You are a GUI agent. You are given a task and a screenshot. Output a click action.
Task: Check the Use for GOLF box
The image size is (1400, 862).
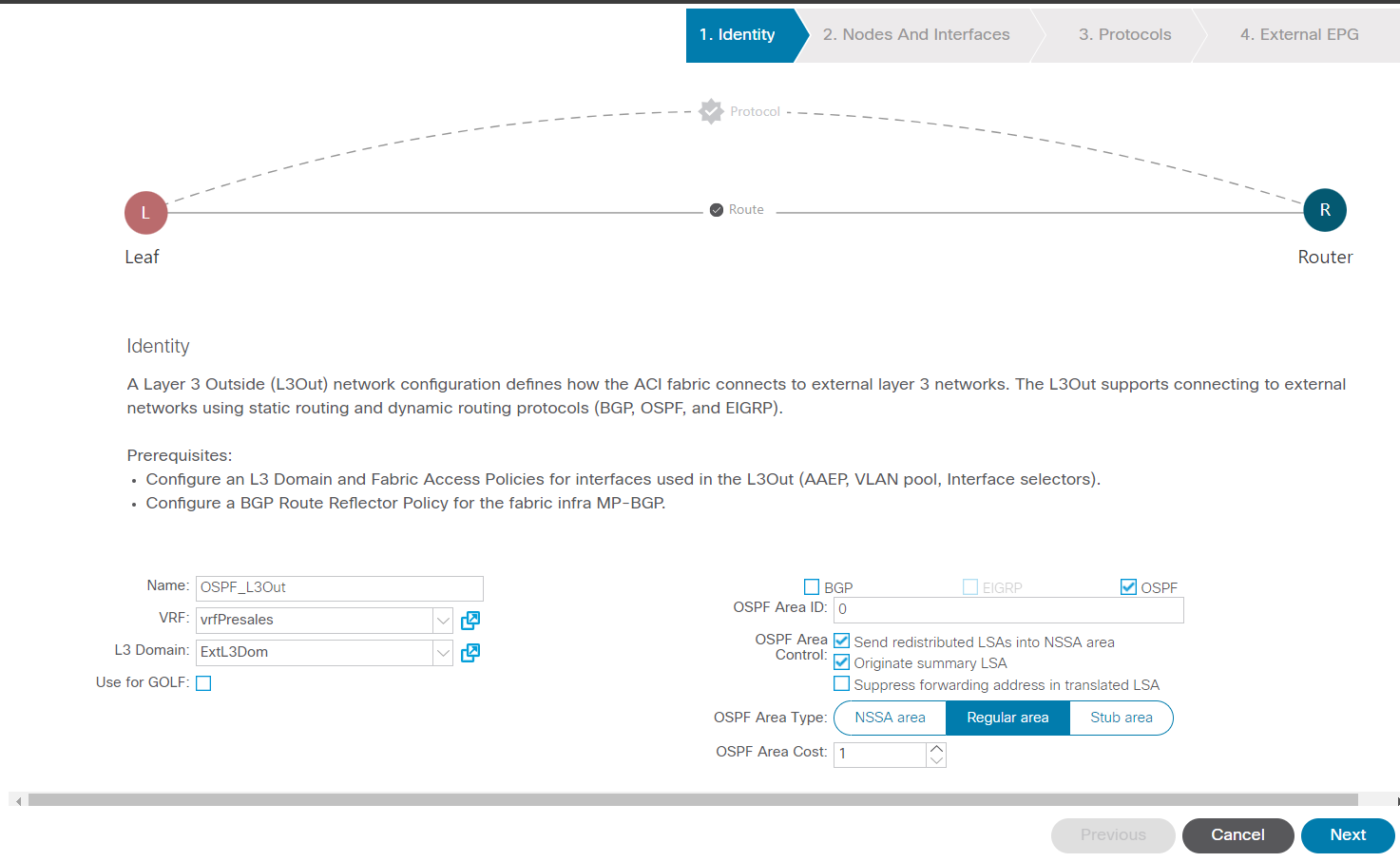click(203, 683)
